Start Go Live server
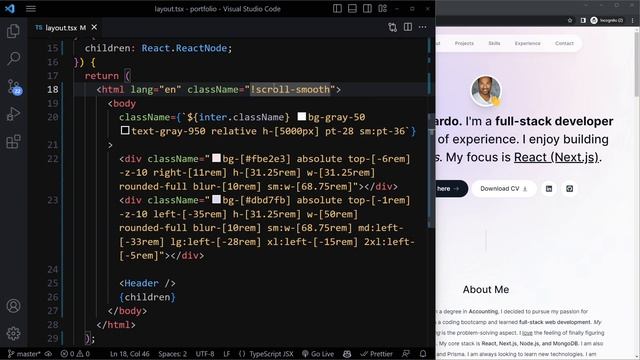The image size is (640, 360). click(318, 354)
